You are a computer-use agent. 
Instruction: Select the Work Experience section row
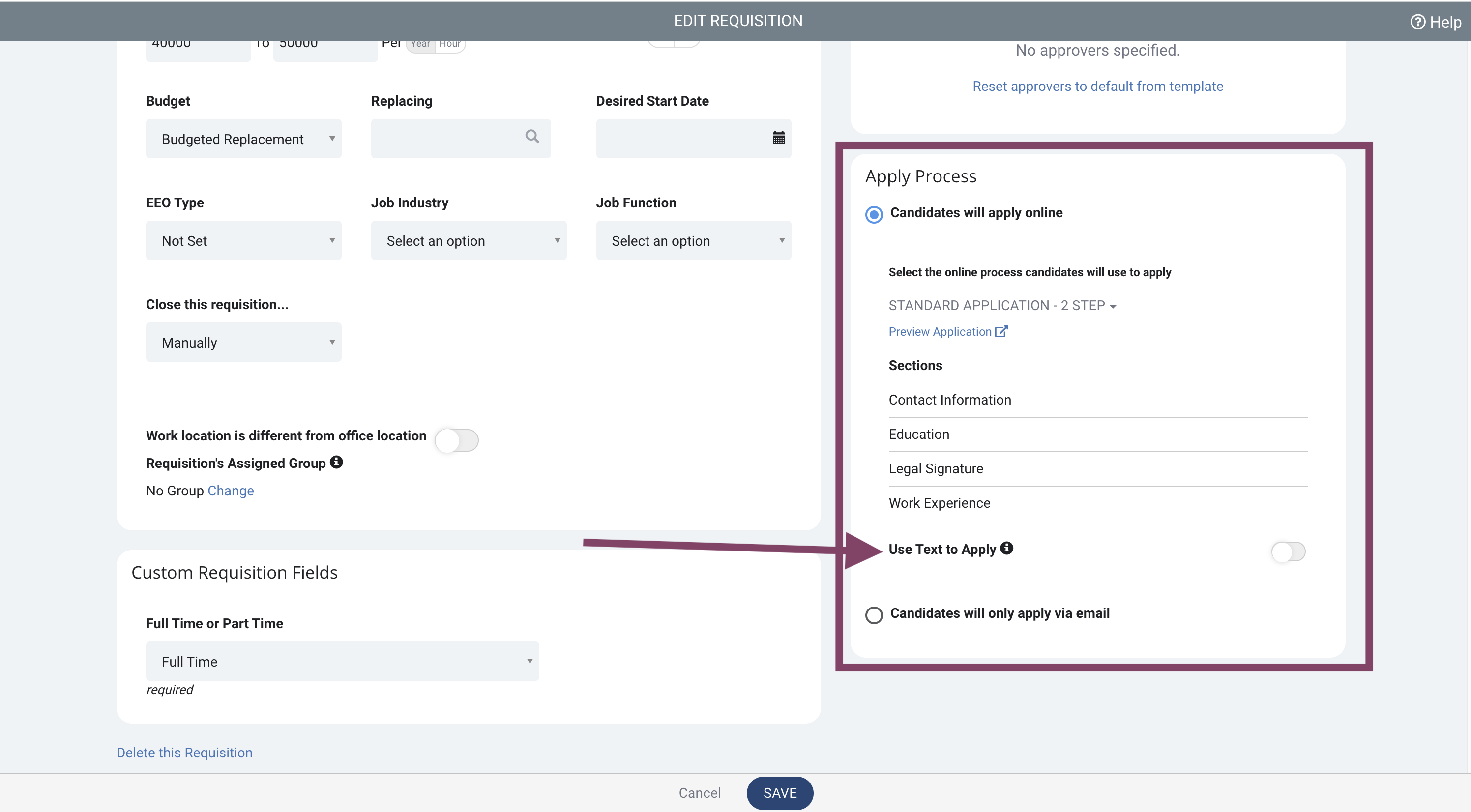point(1097,503)
